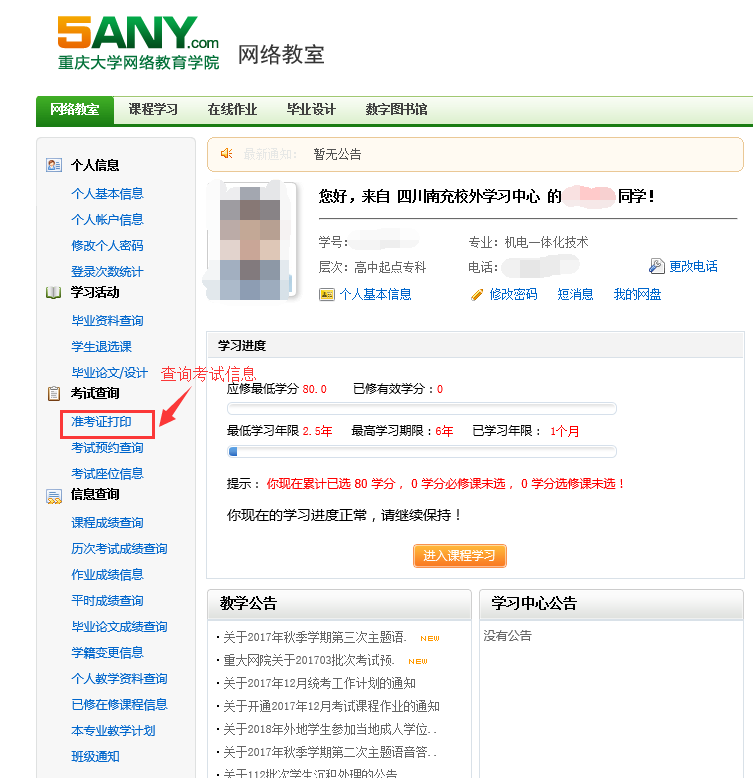Open the 短消息 link
This screenshot has height=778, width=753.
coord(575,294)
